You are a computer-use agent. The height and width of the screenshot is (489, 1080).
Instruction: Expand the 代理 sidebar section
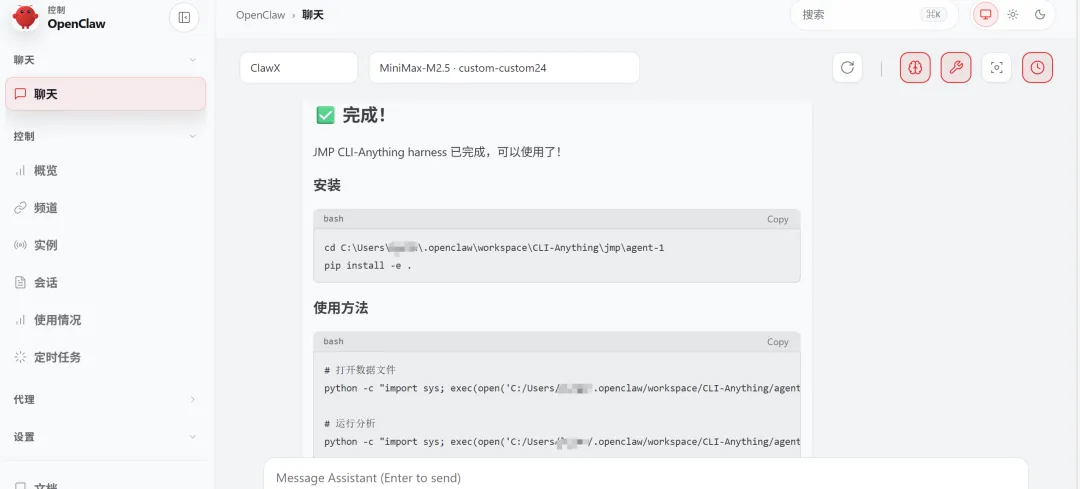click(192, 399)
